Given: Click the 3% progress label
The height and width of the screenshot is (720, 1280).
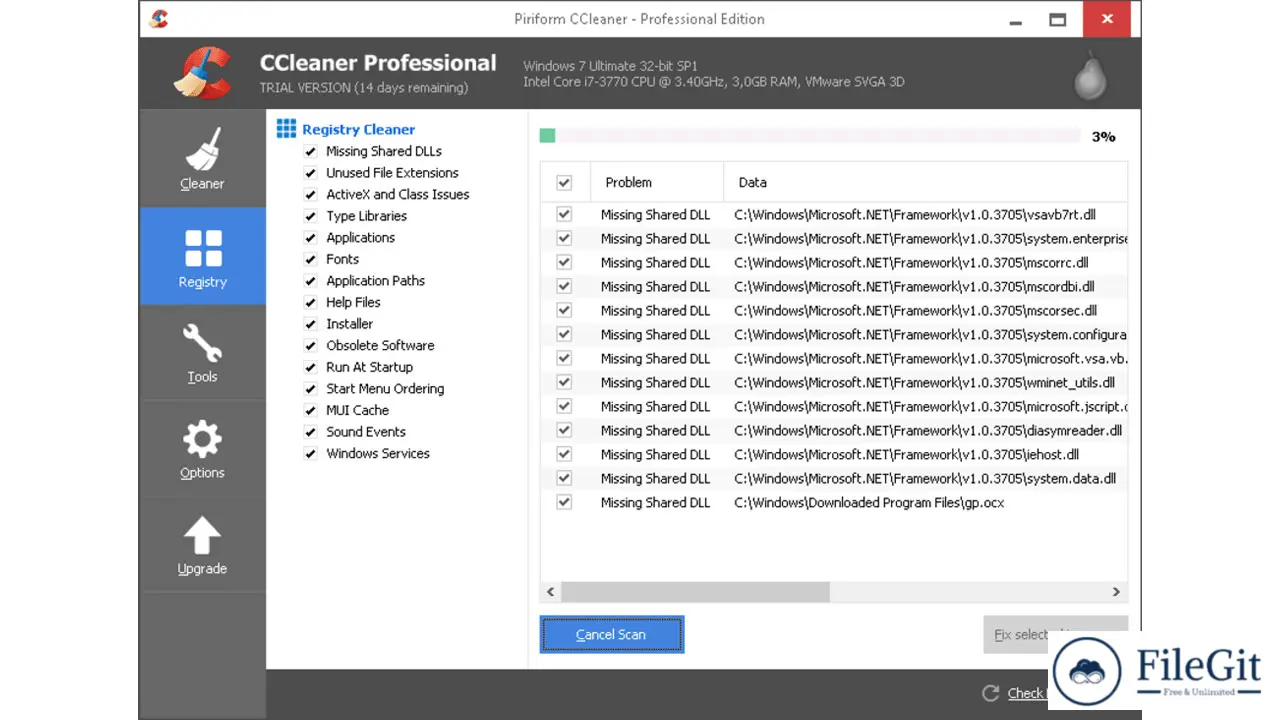Looking at the screenshot, I should pyautogui.click(x=1103, y=136).
